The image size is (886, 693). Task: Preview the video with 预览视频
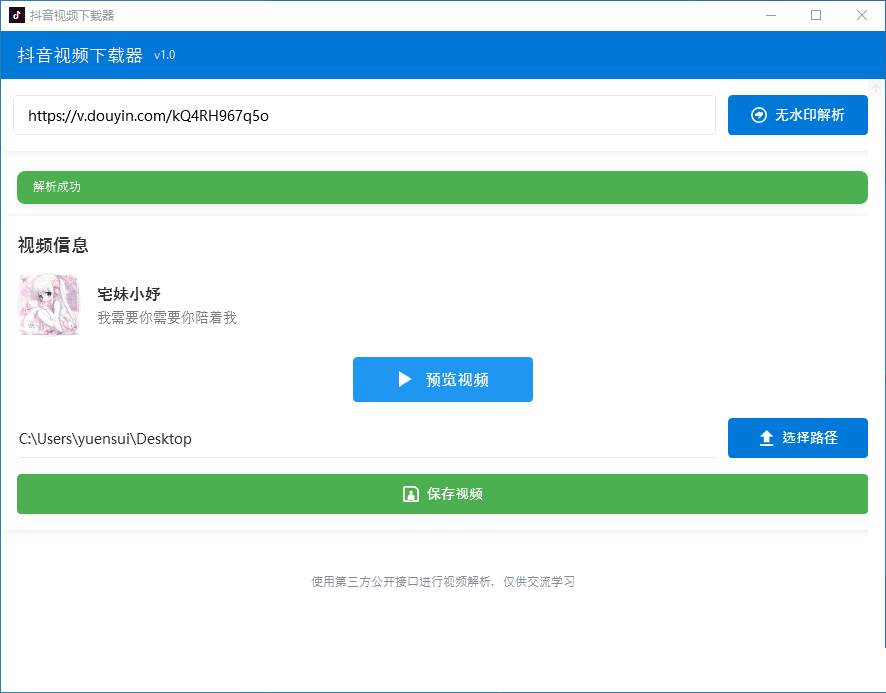tap(443, 379)
